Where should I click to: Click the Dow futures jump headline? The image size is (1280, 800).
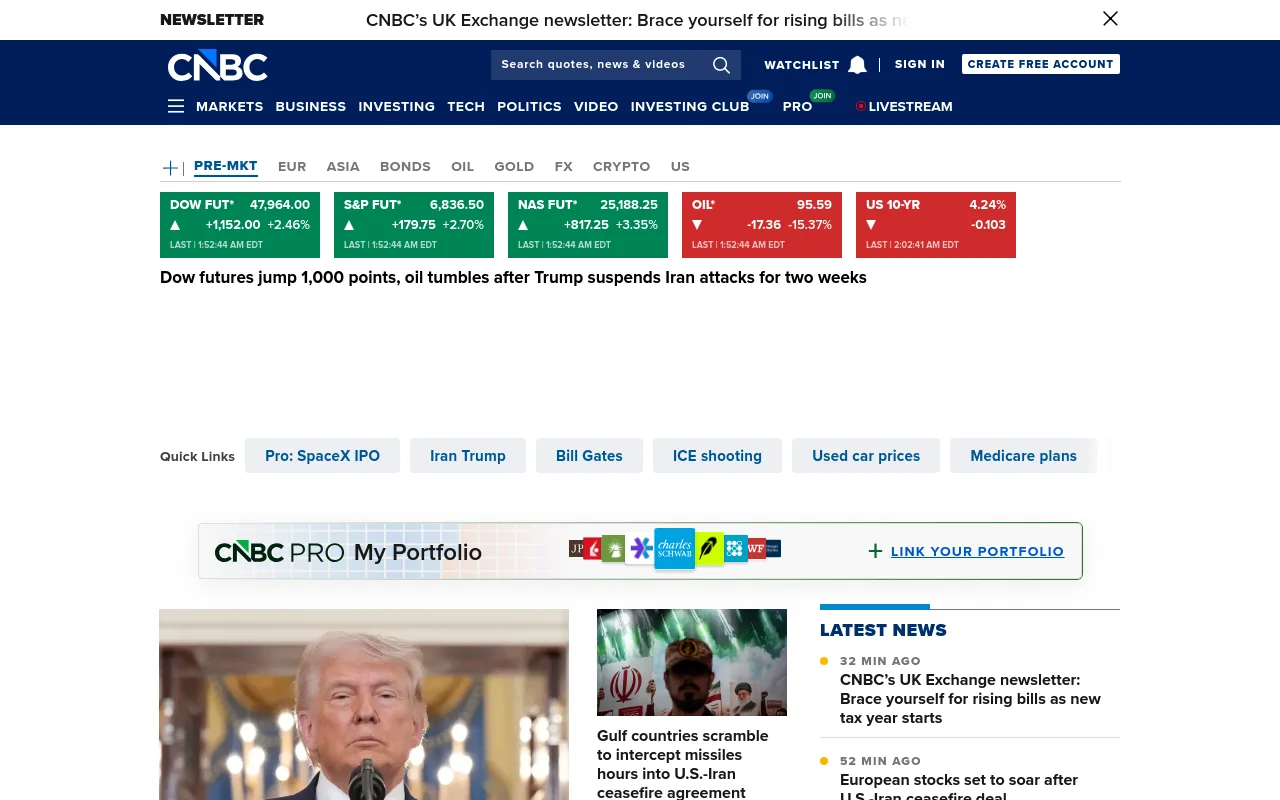(x=513, y=278)
